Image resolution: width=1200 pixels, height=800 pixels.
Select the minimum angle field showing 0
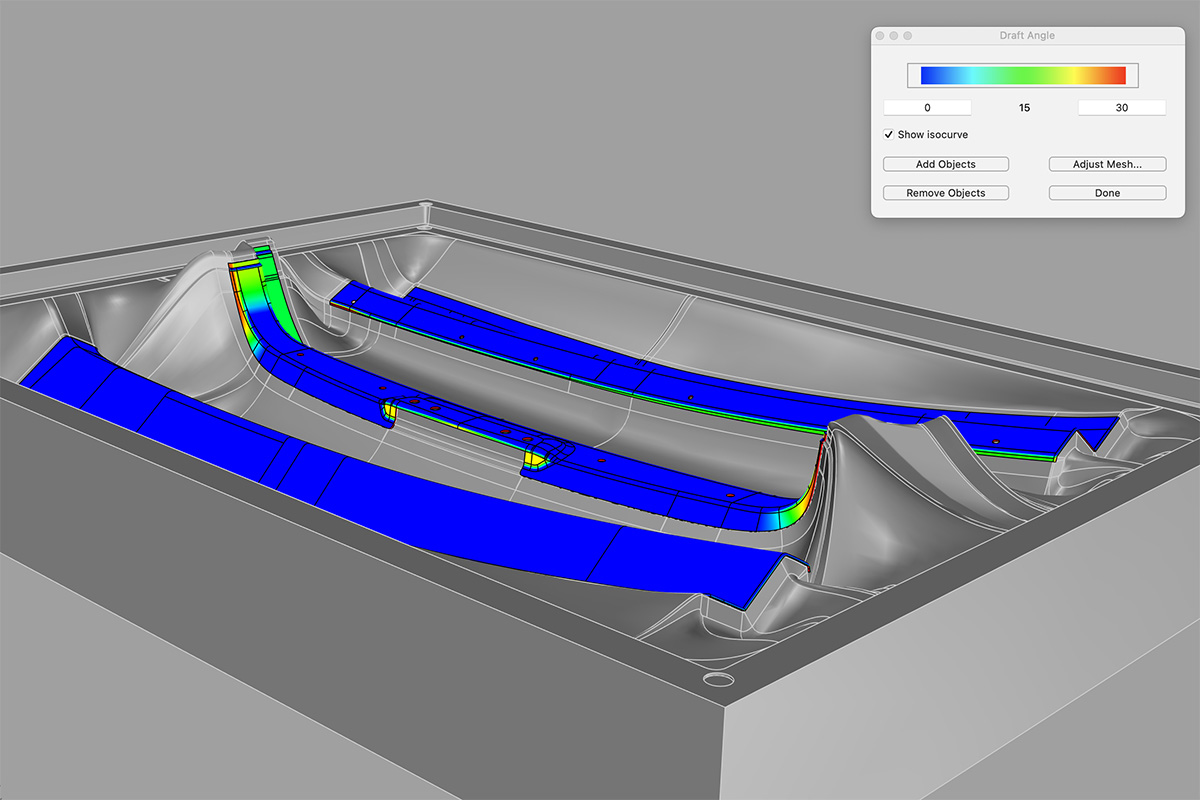927,107
